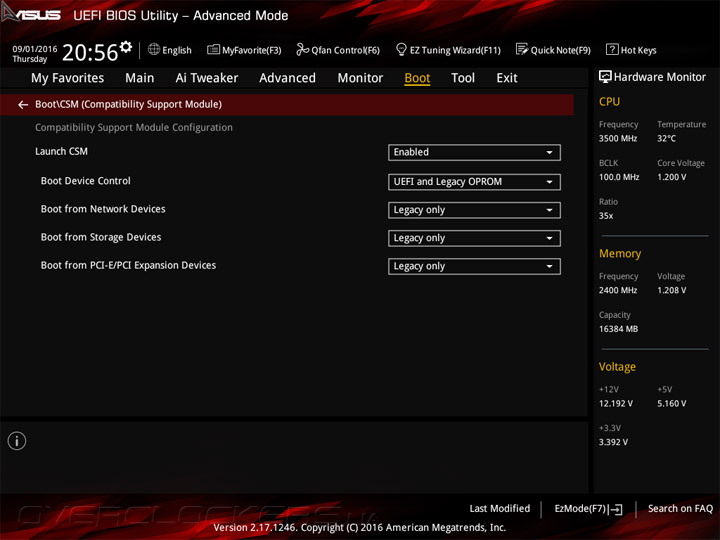
Task: Open Boot from Network Devices dropdown
Action: pyautogui.click(x=474, y=210)
